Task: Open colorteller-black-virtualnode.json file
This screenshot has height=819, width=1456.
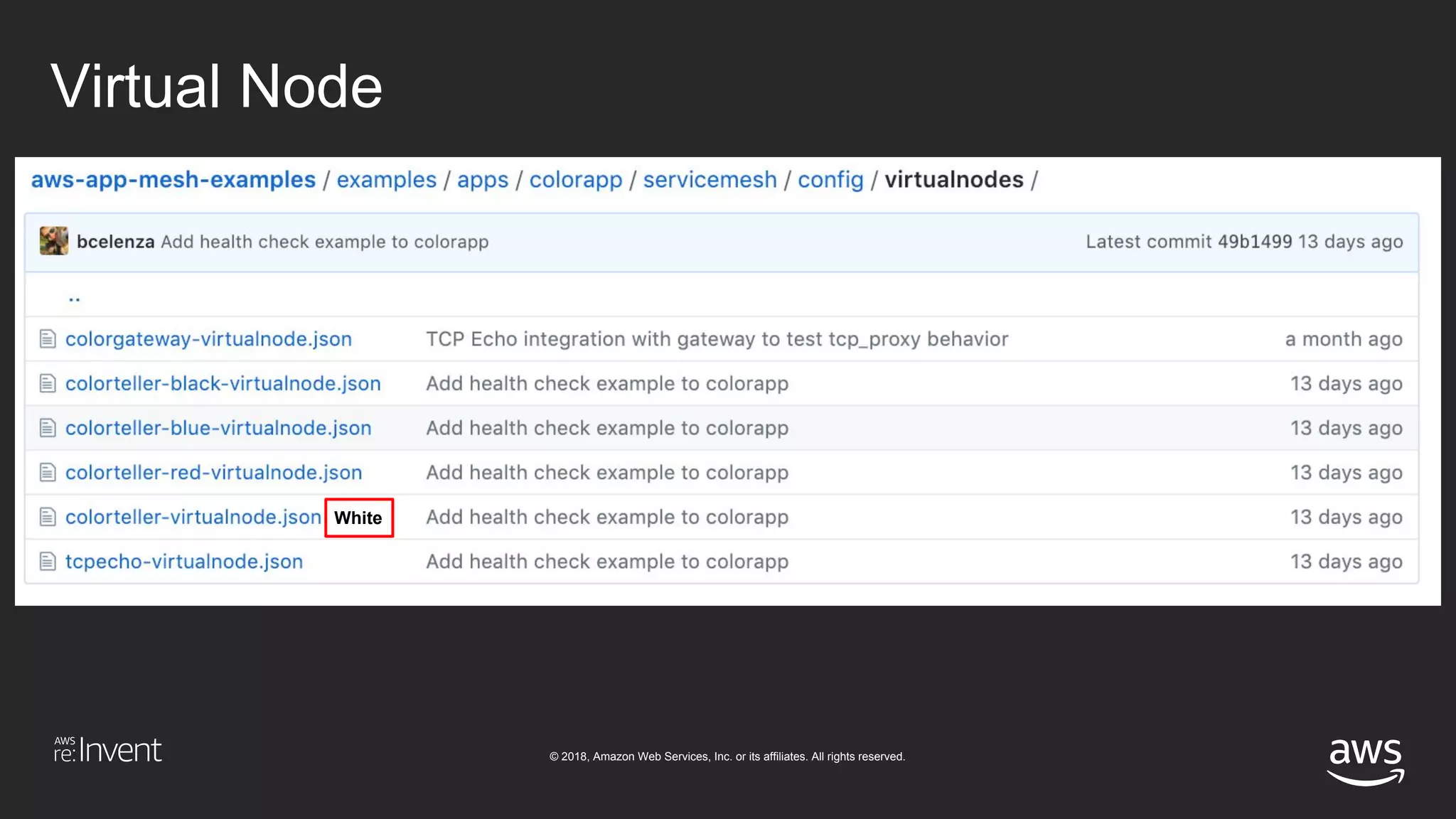Action: (x=223, y=384)
